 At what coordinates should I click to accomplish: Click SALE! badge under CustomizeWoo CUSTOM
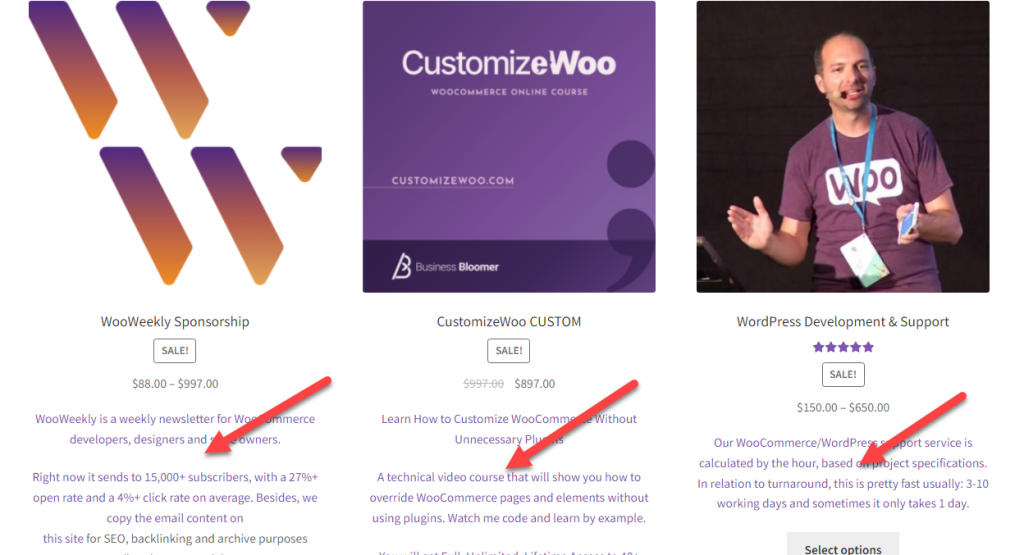508,351
